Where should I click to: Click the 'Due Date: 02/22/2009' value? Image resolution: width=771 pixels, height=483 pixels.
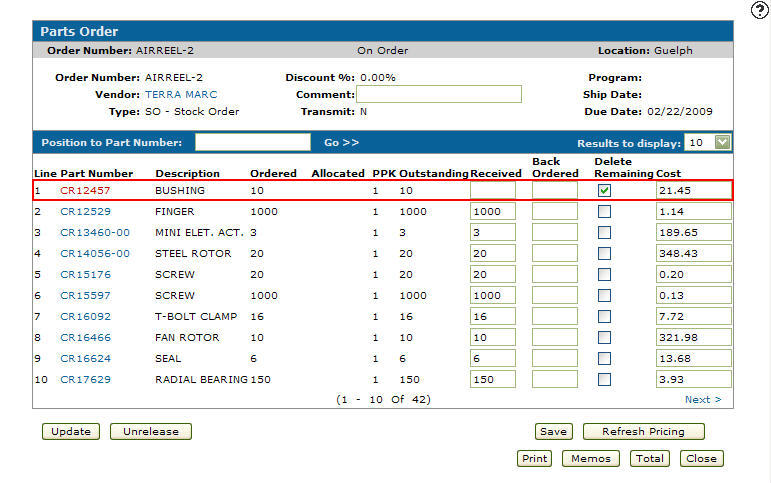(x=680, y=112)
